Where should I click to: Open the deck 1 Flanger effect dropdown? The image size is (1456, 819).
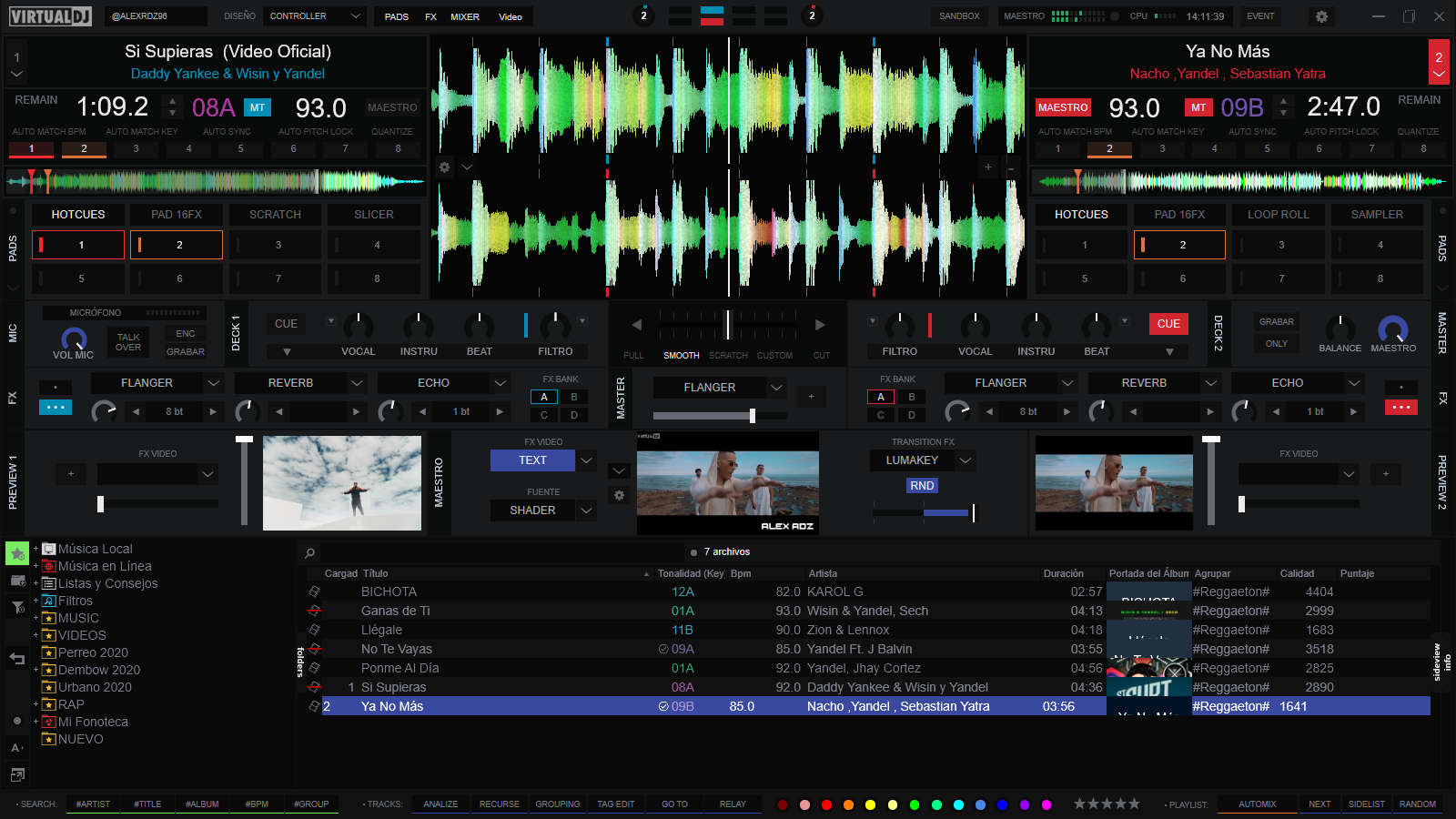click(213, 383)
